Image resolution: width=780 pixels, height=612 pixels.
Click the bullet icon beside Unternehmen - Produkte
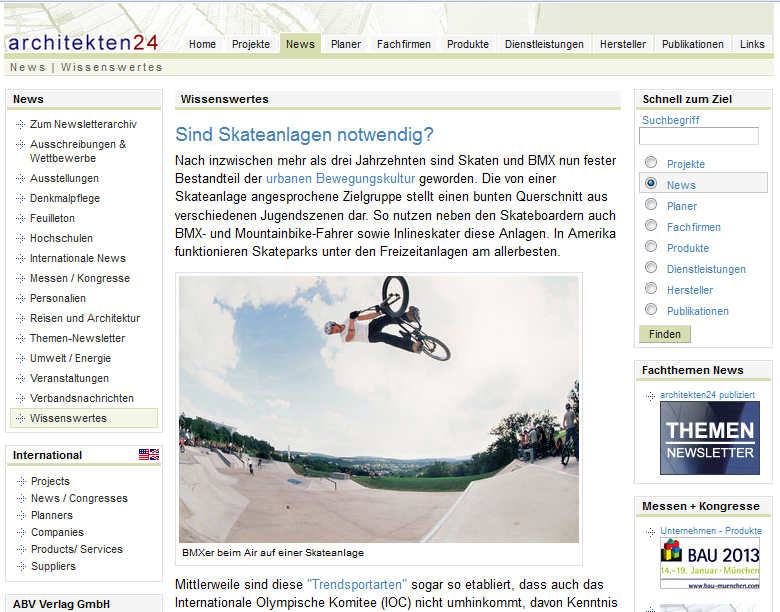[650, 531]
